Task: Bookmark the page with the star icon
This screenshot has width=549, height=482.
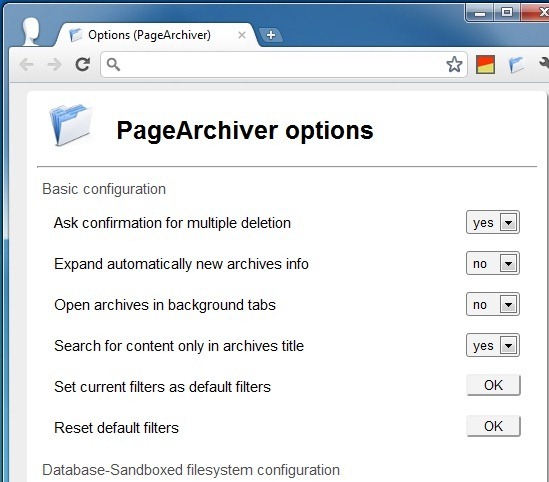Action: [454, 64]
